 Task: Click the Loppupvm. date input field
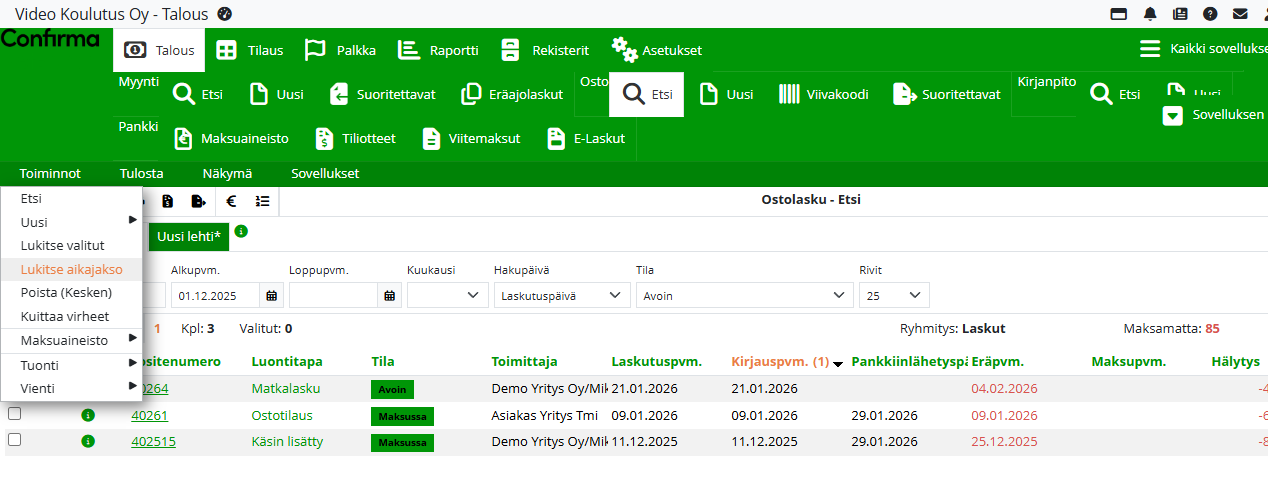(334, 296)
